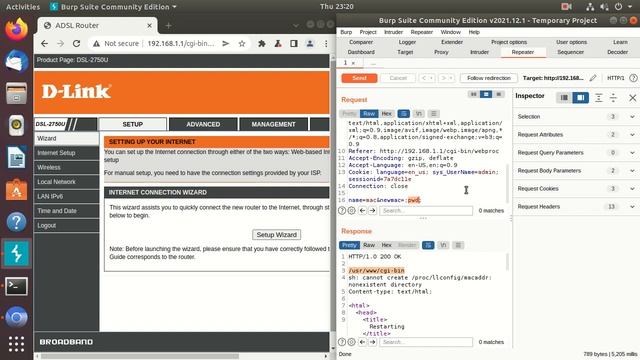Screen dimensions: 640x360
Task: Click Chrome address bar URL
Action: [180, 43]
